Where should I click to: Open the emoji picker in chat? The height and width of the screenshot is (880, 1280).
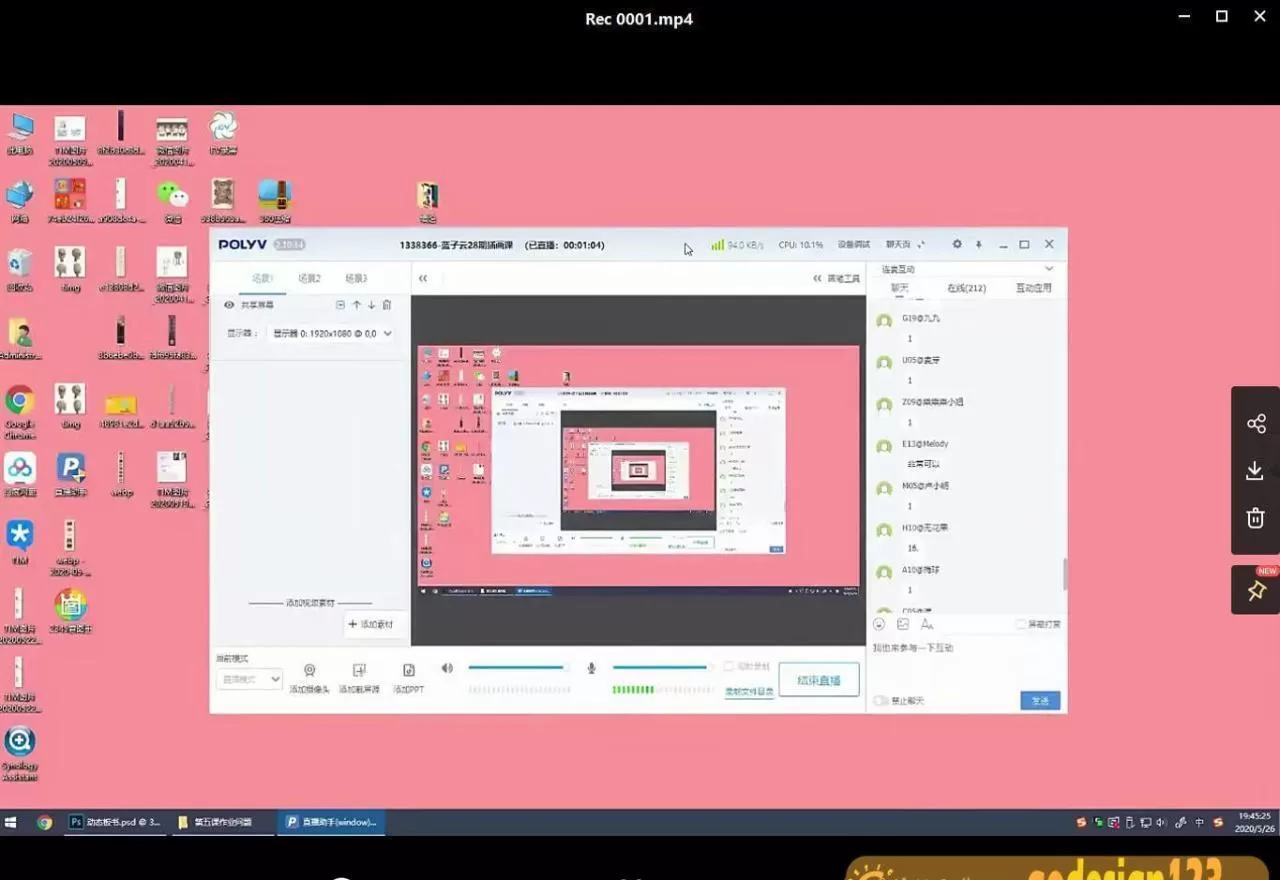coord(879,624)
